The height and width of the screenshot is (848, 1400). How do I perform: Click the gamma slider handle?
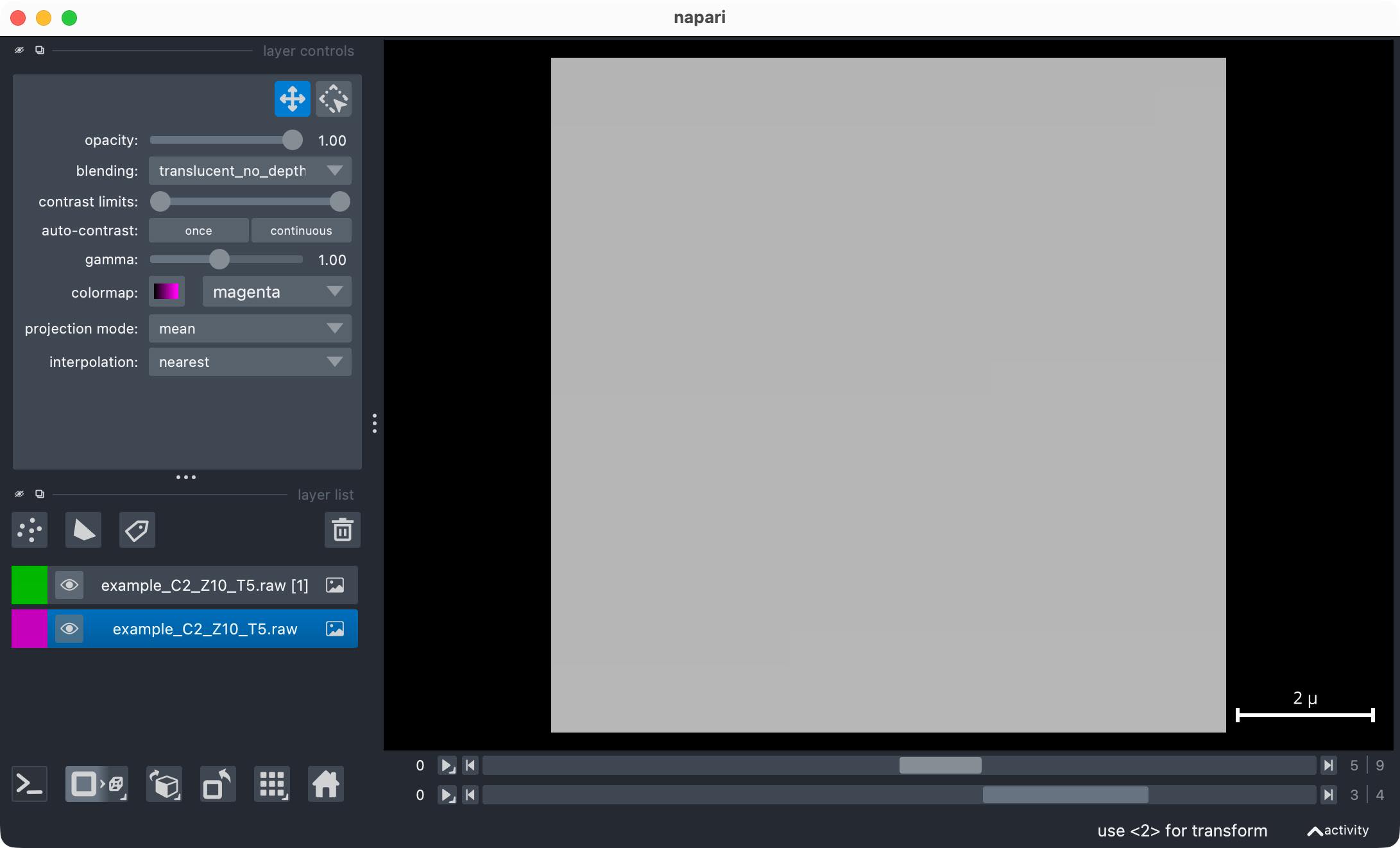click(219, 259)
